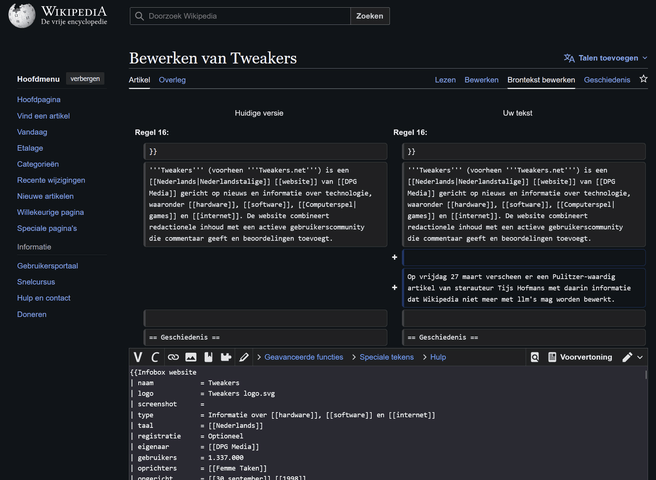The height and width of the screenshot is (480, 656).
Task: Click the reference bookmark icon in toolbar
Action: tap(208, 357)
